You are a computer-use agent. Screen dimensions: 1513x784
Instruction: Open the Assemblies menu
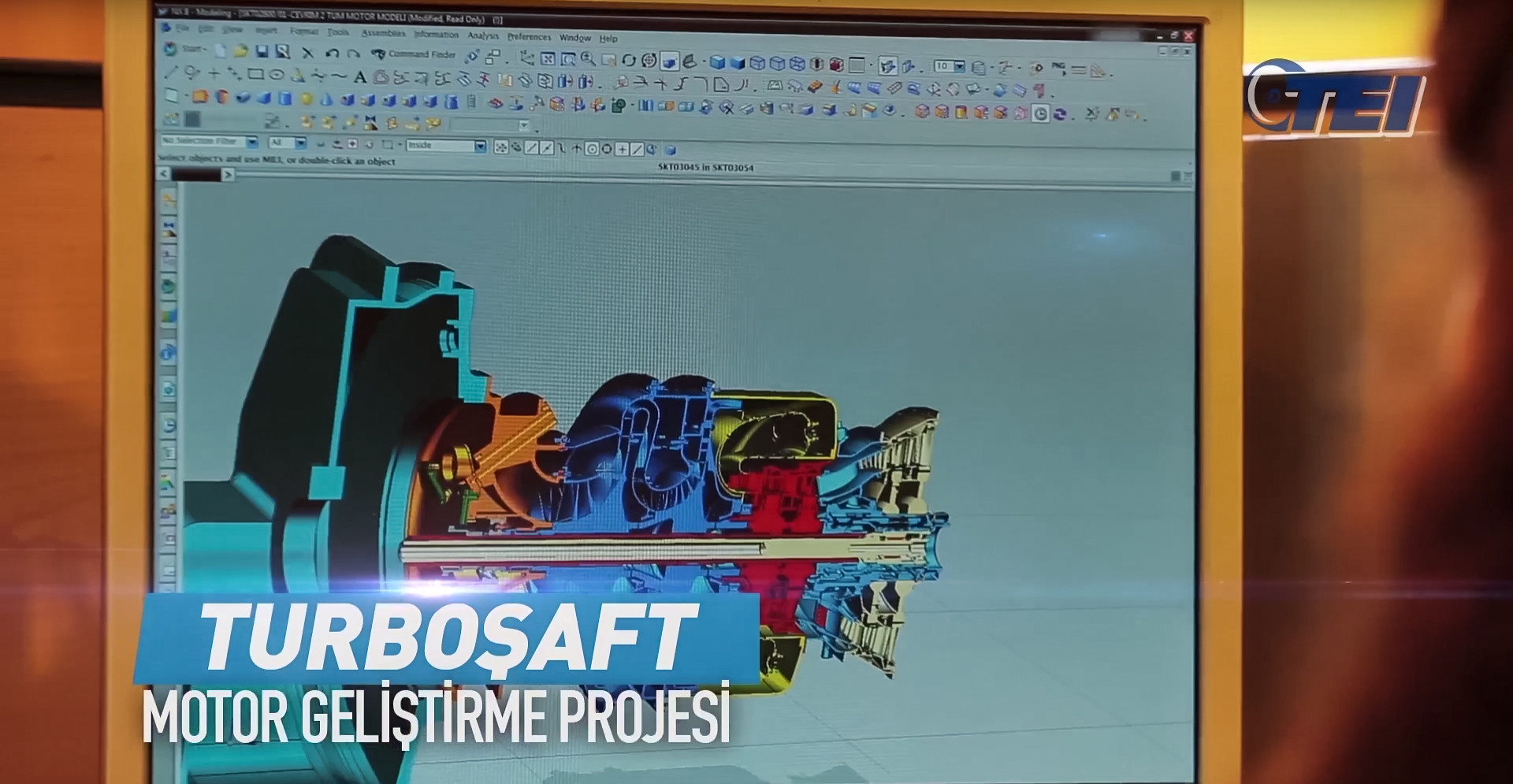383,34
